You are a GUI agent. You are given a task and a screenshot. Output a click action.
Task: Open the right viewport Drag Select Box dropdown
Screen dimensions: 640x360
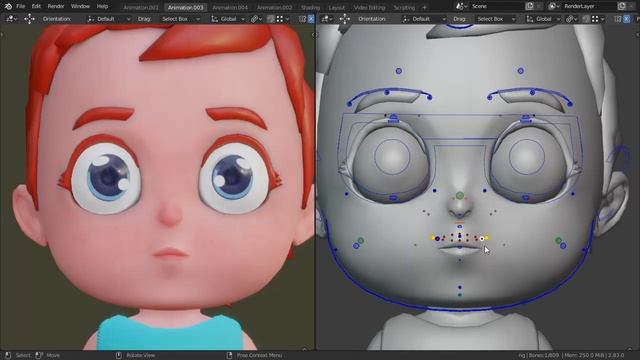(496, 19)
